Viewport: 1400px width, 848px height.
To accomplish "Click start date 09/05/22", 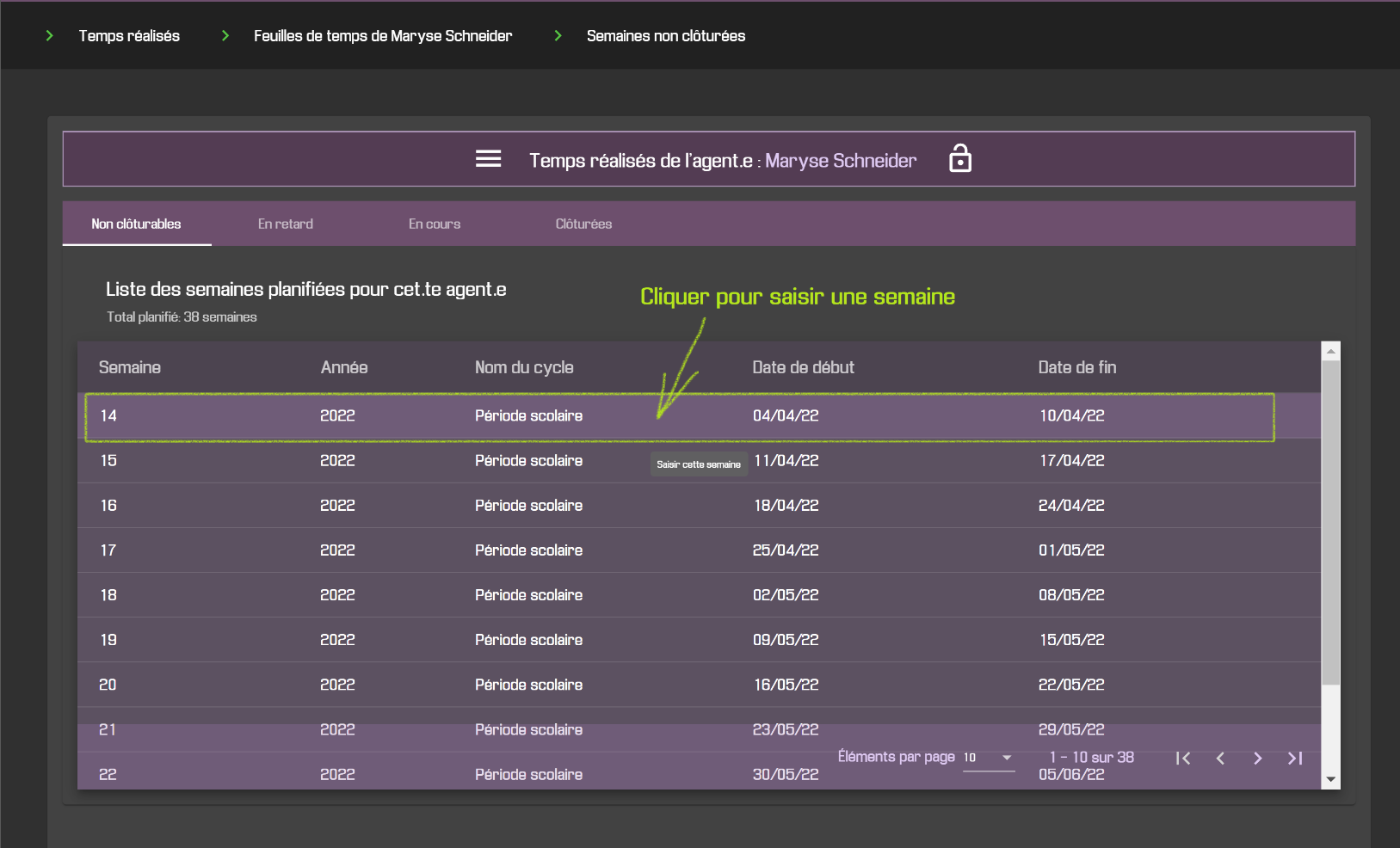I will (786, 639).
